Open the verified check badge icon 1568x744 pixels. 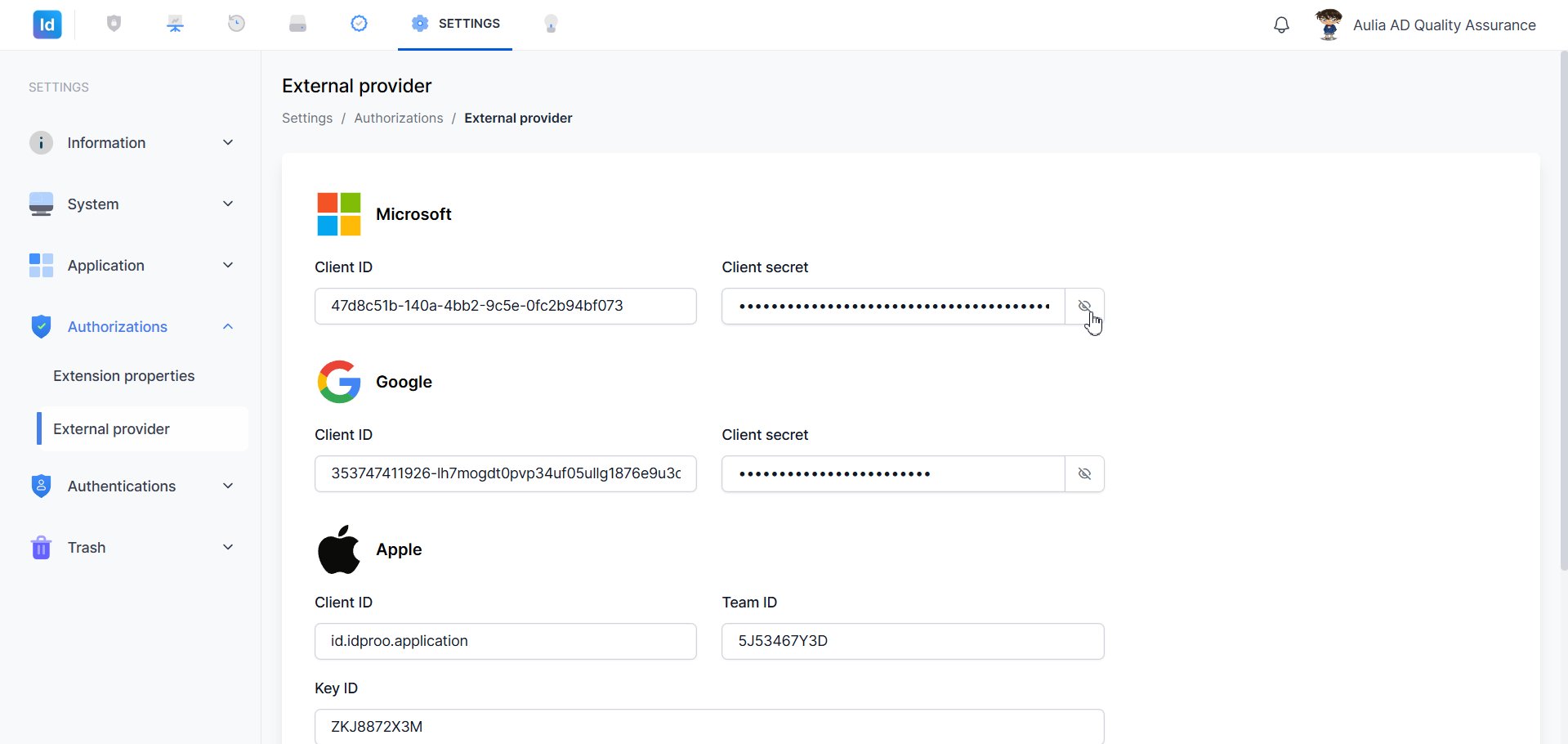360,24
